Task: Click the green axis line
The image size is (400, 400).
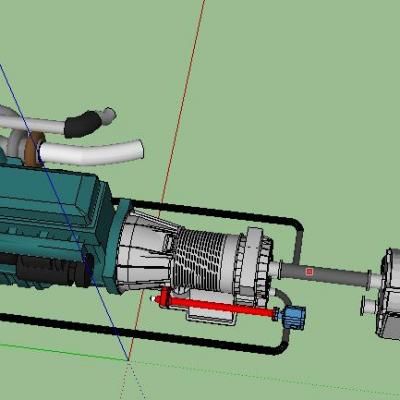Action: [x=63, y=352]
